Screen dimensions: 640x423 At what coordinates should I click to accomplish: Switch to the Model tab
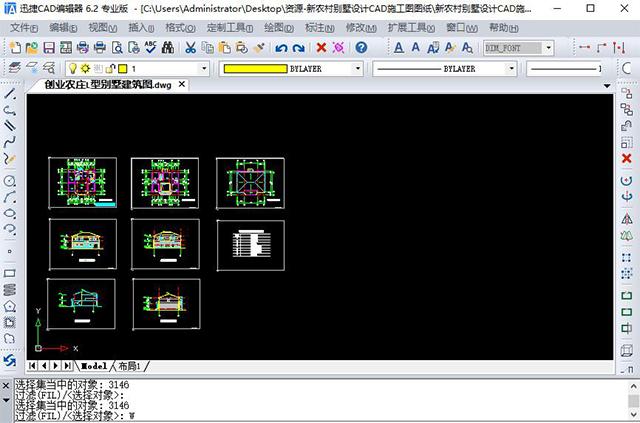[x=94, y=366]
